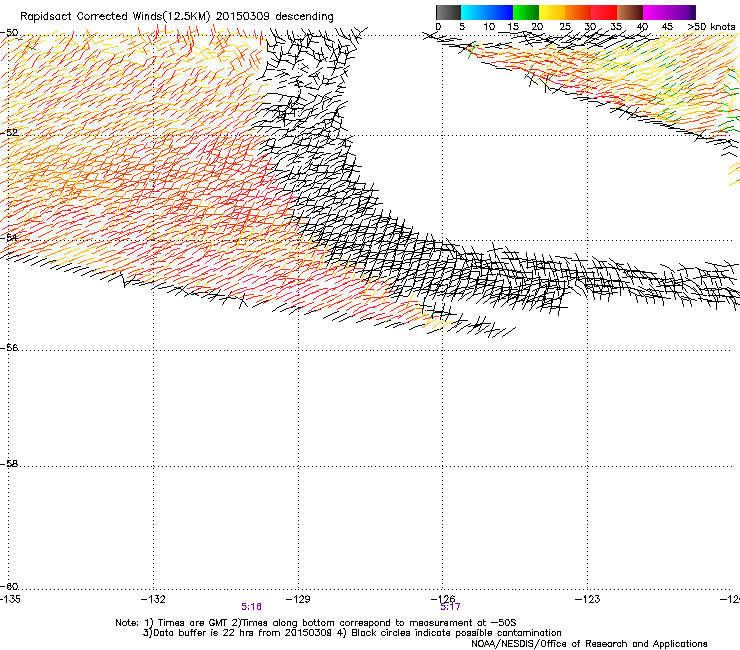Click the -50 latitude axis label
Viewport: 740px width, 650px height.
point(9,33)
